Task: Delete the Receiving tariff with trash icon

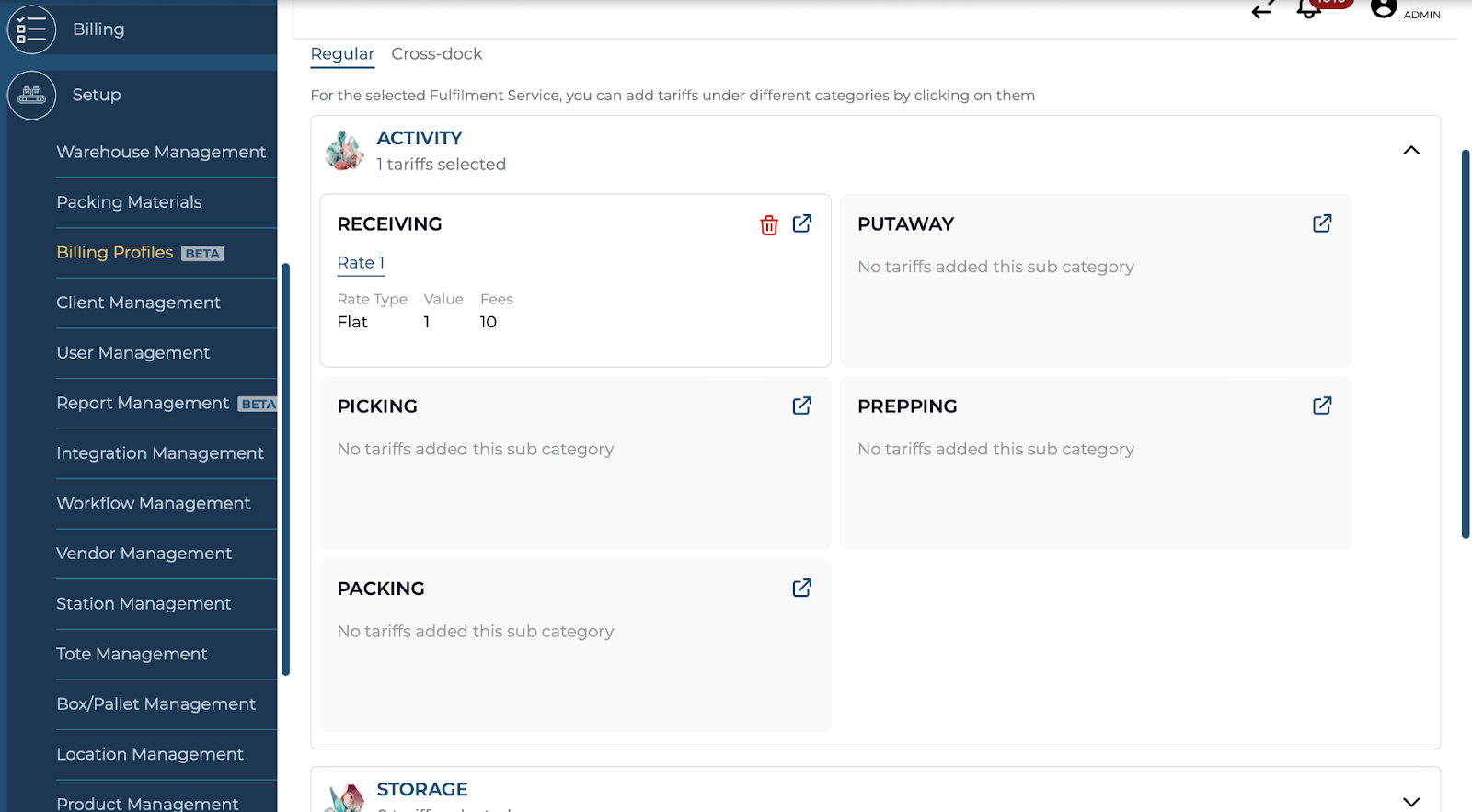Action: click(769, 225)
